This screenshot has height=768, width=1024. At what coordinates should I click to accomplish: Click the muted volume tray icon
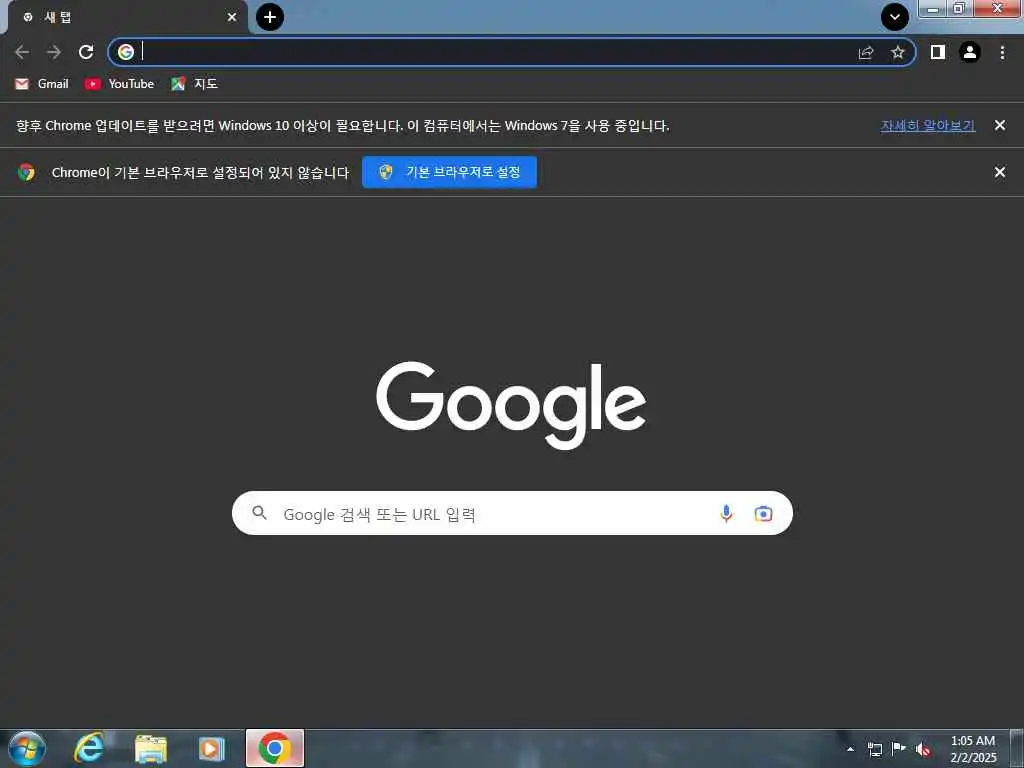[923, 749]
